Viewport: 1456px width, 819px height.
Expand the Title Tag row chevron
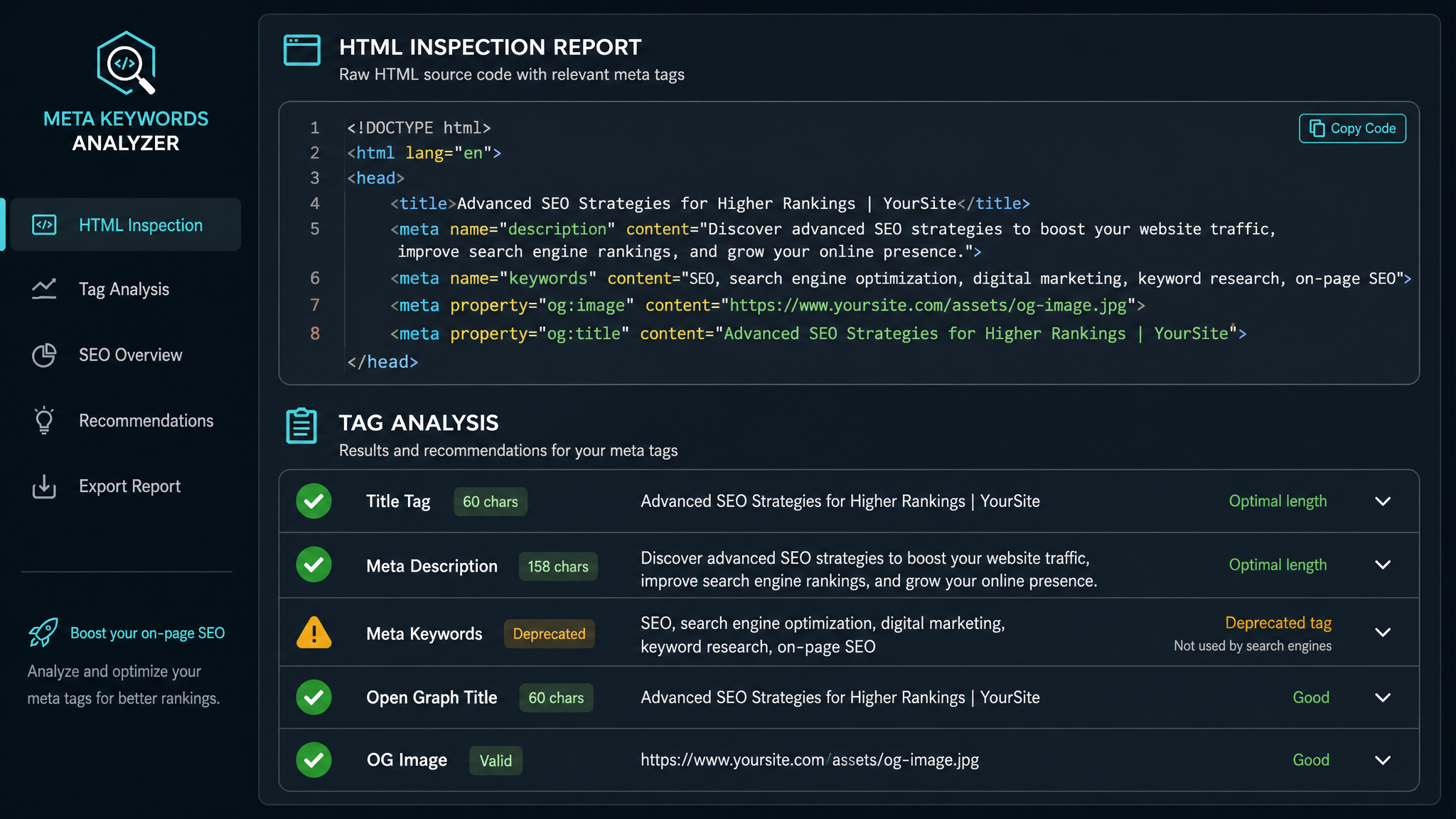(x=1383, y=501)
